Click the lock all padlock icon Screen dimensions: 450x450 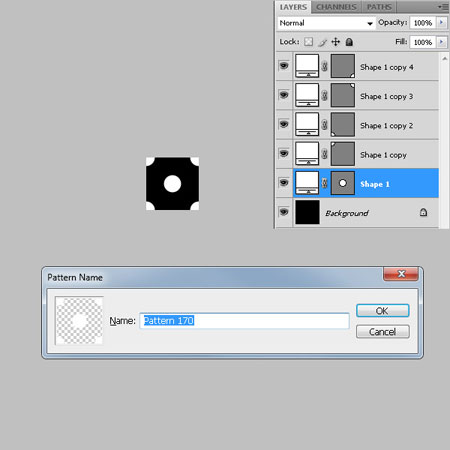[x=349, y=42]
